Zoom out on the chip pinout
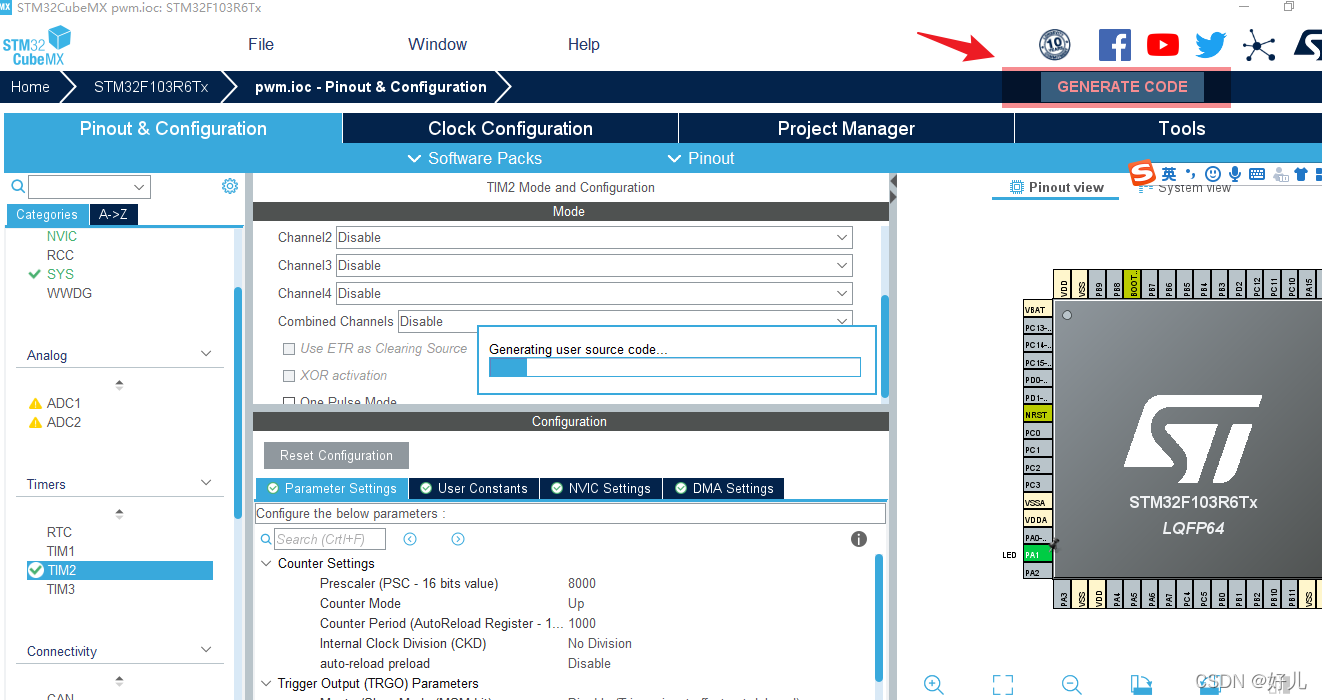Screen dimensions: 1322x700 1072,685
